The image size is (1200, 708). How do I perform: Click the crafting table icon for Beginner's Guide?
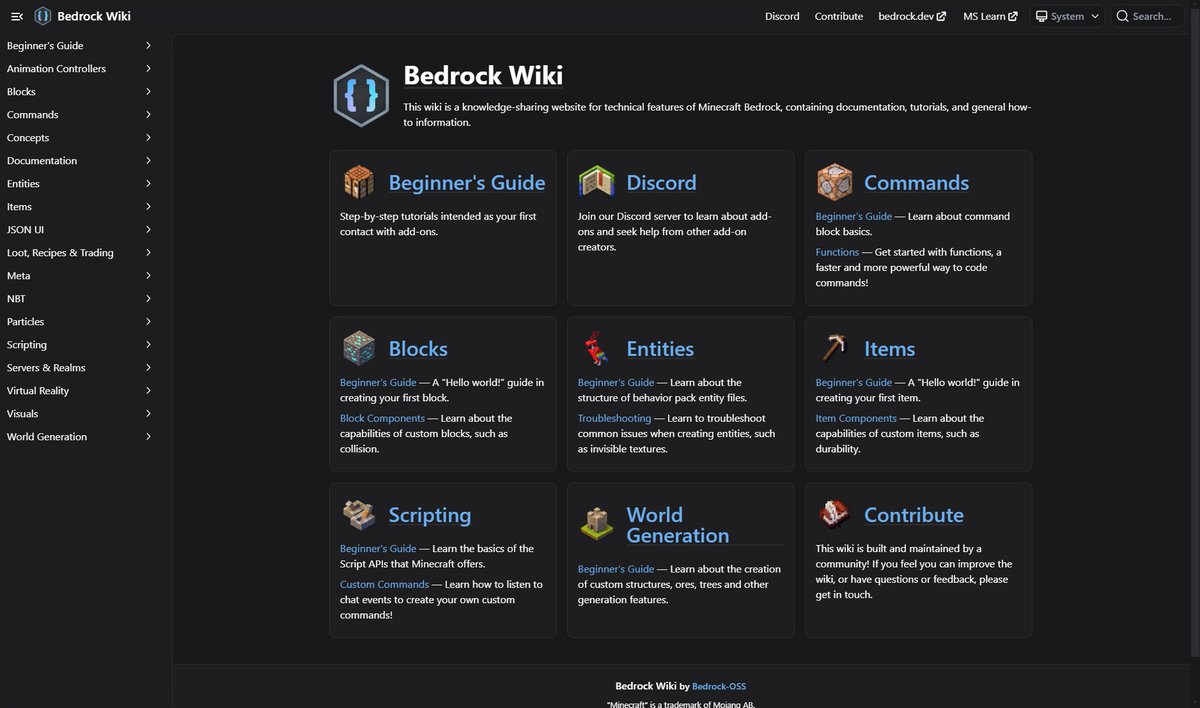[x=358, y=182]
